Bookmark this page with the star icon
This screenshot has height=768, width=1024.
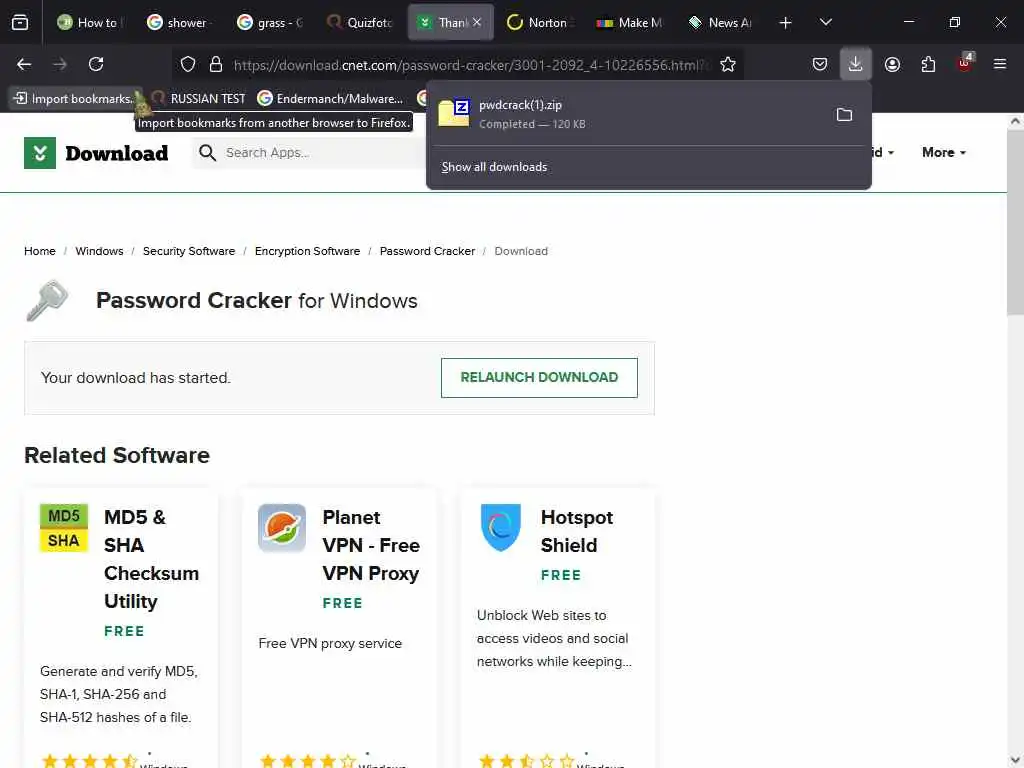[728, 64]
